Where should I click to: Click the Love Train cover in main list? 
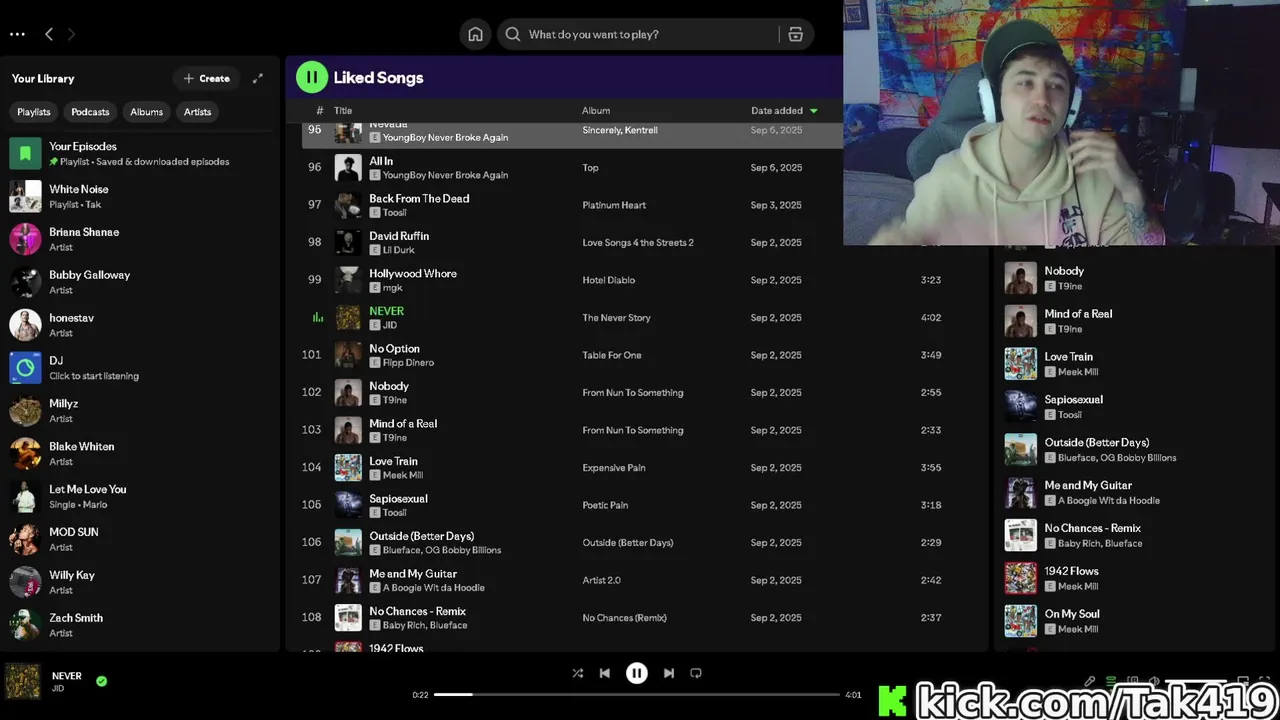[x=348, y=467]
